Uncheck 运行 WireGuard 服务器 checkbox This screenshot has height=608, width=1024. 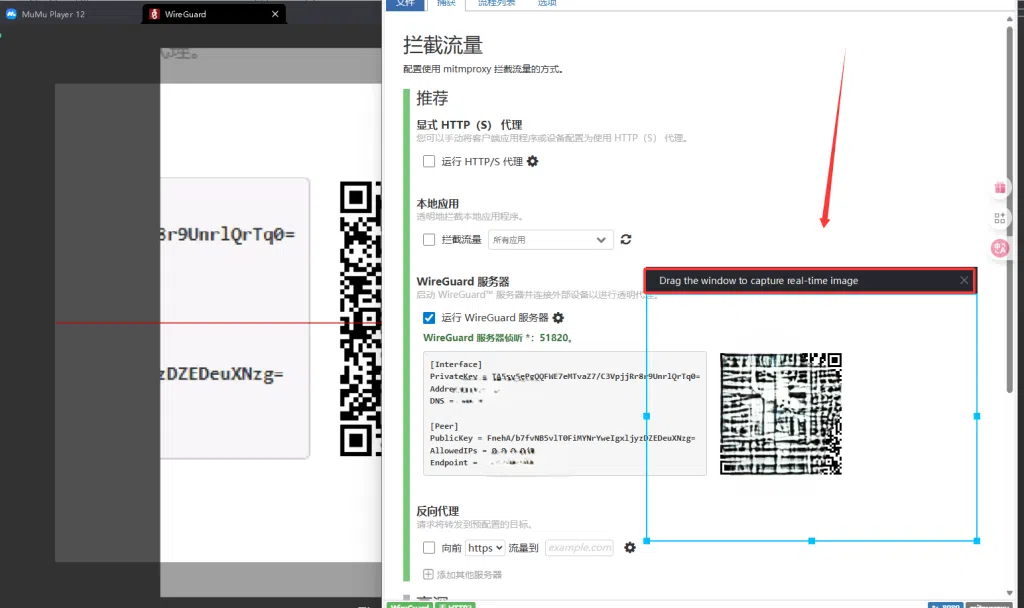(x=429, y=318)
